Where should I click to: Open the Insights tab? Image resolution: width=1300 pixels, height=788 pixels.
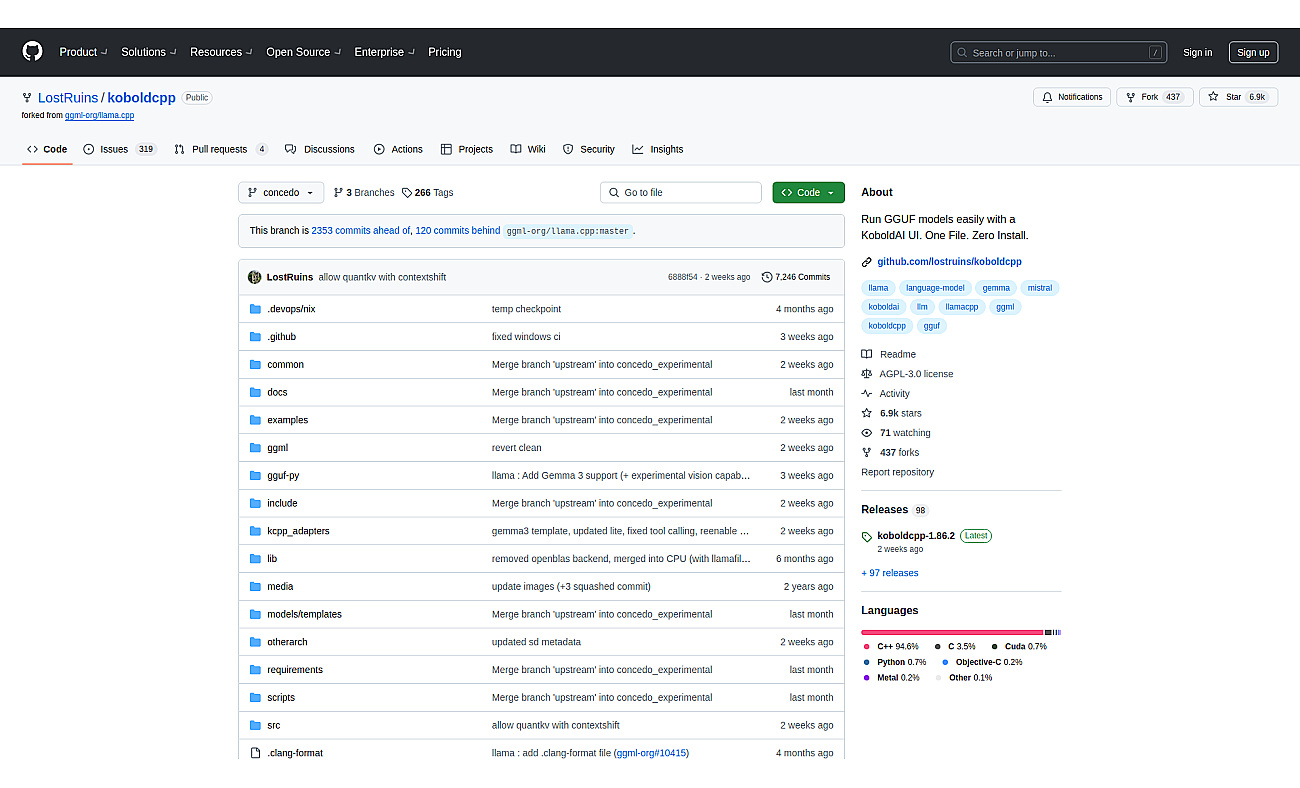pyautogui.click(x=658, y=149)
